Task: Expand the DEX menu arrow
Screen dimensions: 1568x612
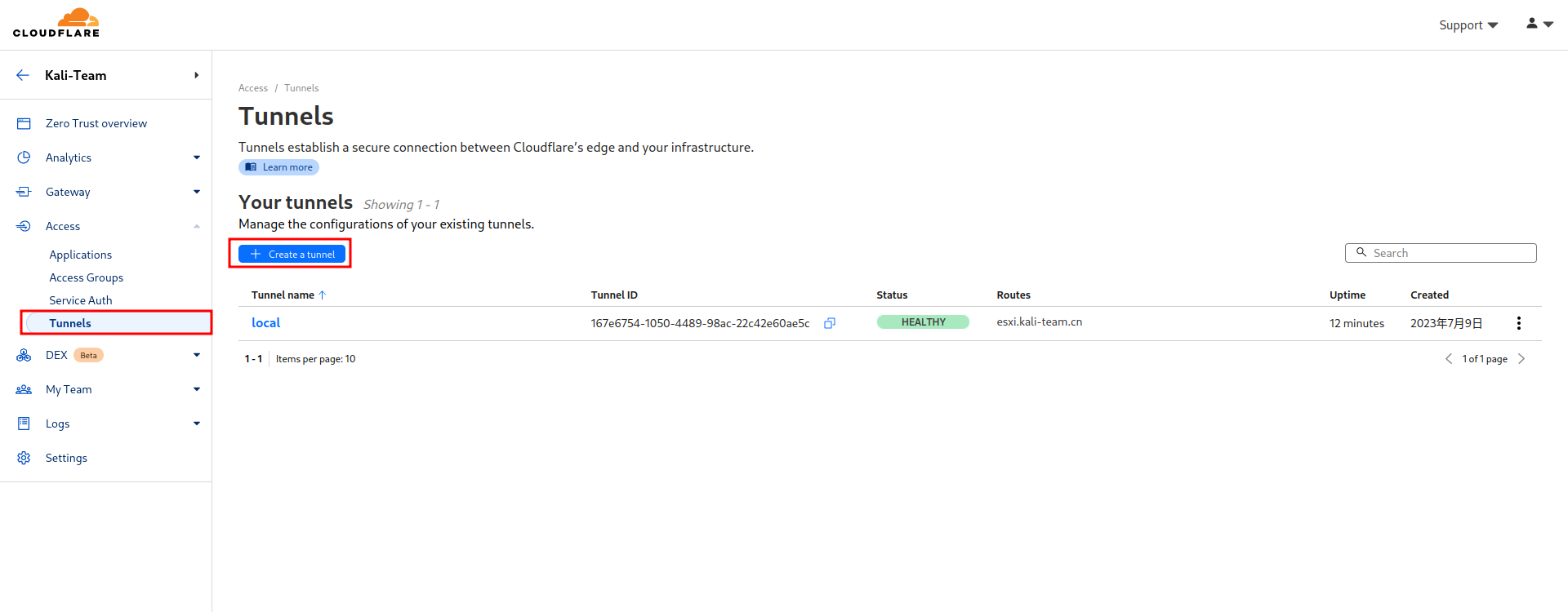Action: [197, 355]
